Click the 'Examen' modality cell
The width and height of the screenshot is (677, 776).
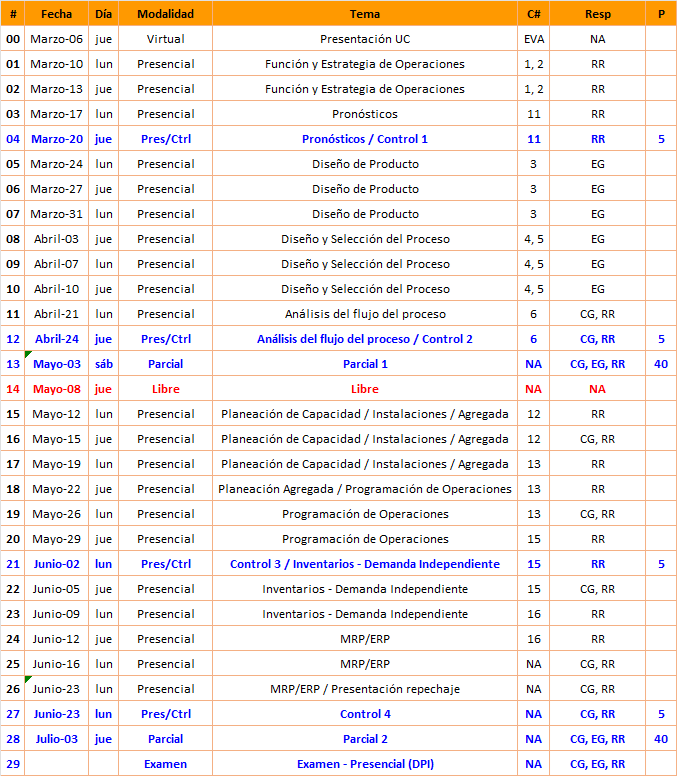tap(165, 764)
